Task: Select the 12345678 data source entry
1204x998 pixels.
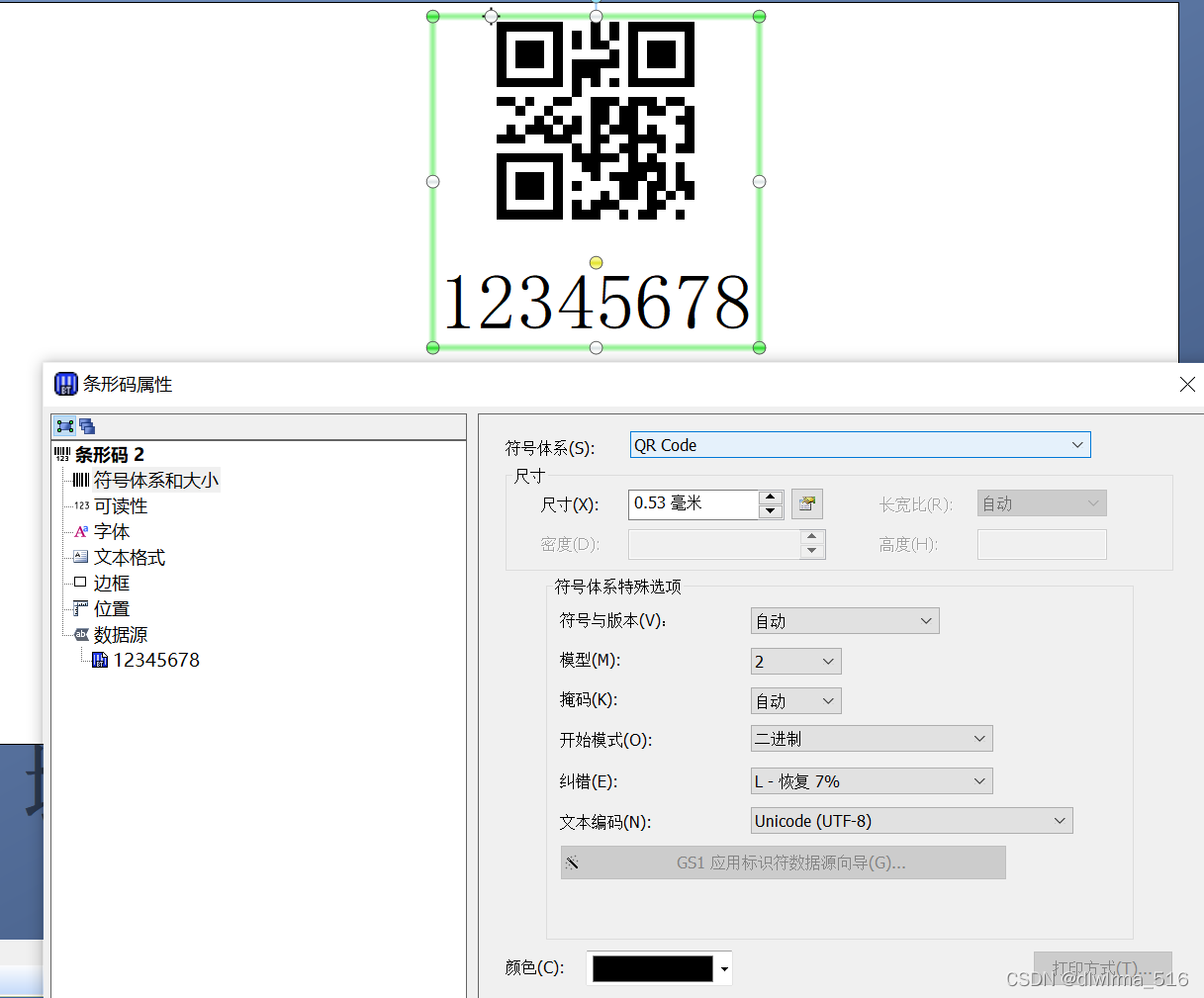Action: pyautogui.click(x=156, y=660)
